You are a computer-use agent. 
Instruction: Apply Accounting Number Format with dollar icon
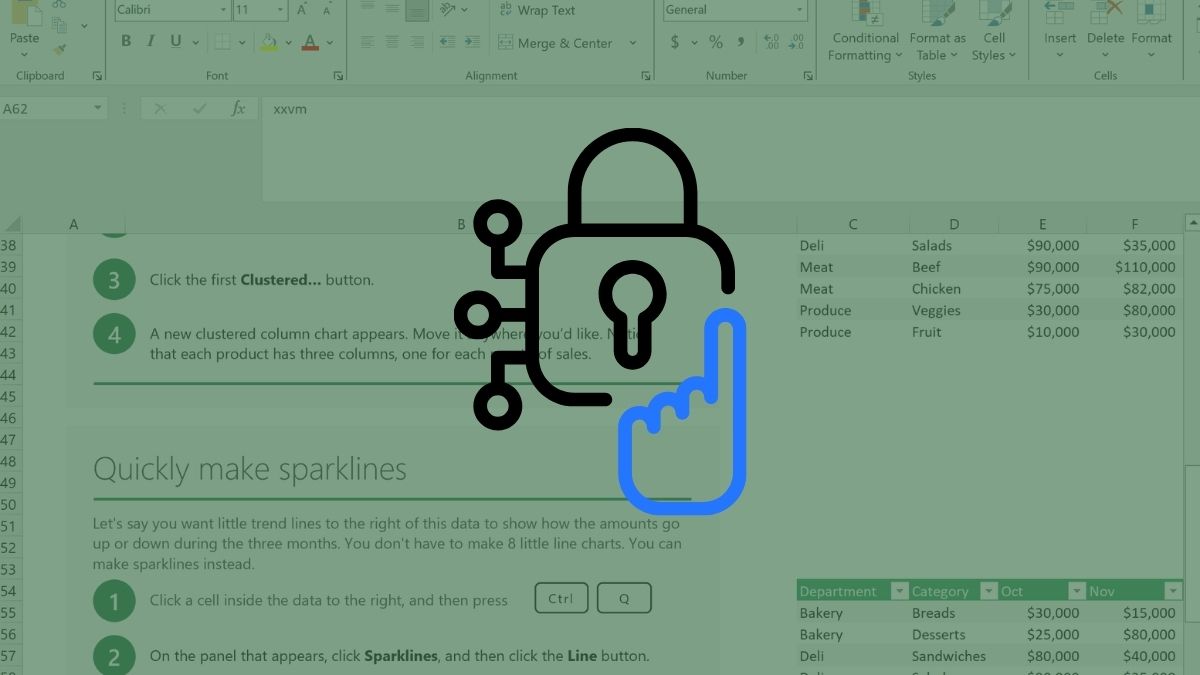pos(674,43)
